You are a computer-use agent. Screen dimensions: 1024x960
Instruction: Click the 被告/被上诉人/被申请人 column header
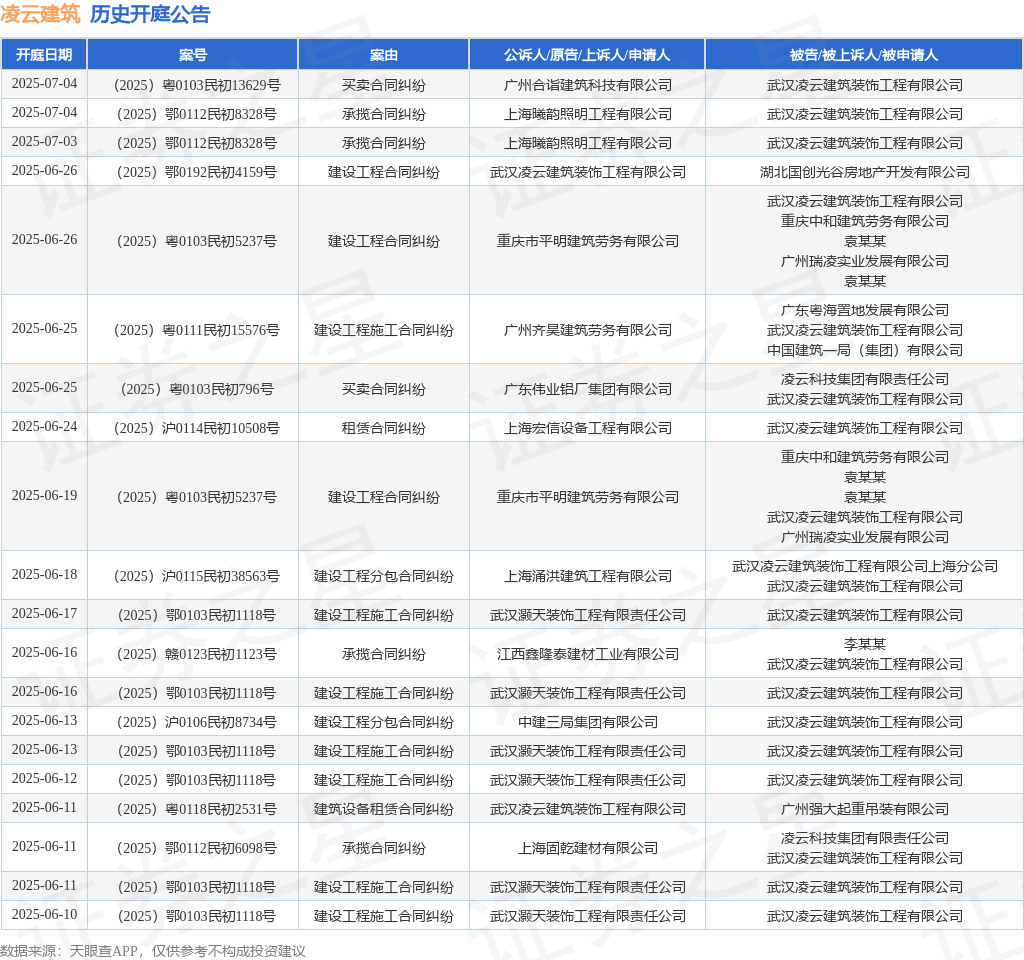pos(864,55)
